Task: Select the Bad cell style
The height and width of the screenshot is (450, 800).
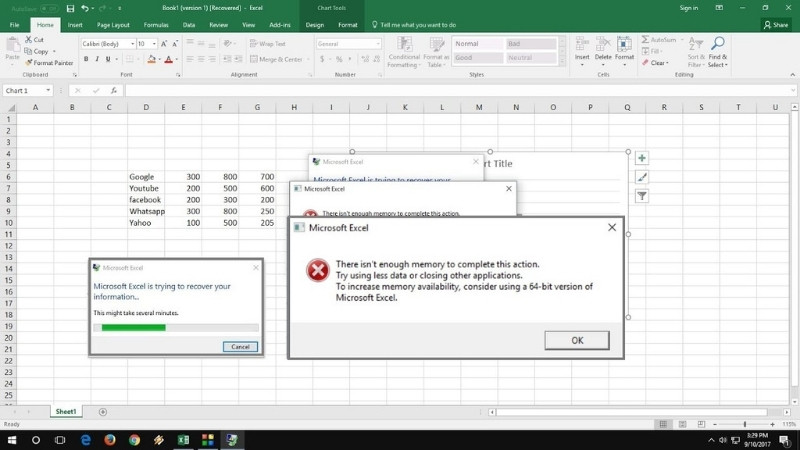Action: (x=531, y=44)
